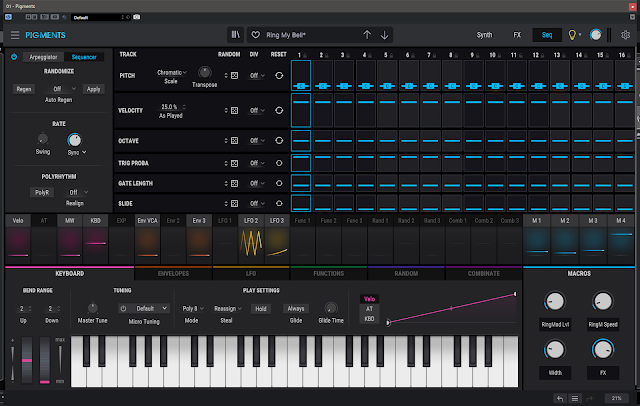Open settings gear icon at top right
Screen dimensions: 640x406
coord(625,35)
